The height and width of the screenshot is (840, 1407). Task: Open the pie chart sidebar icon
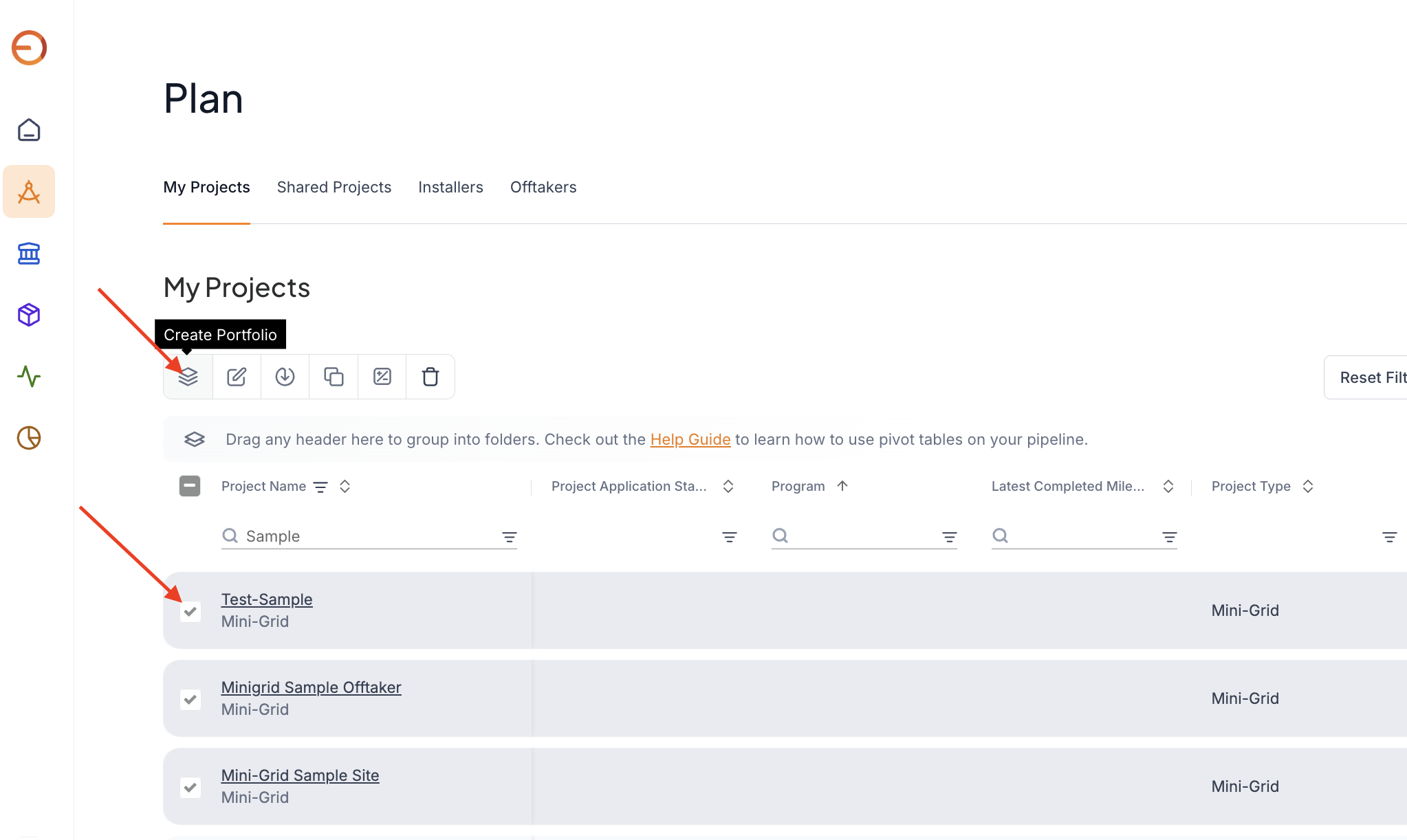[29, 438]
